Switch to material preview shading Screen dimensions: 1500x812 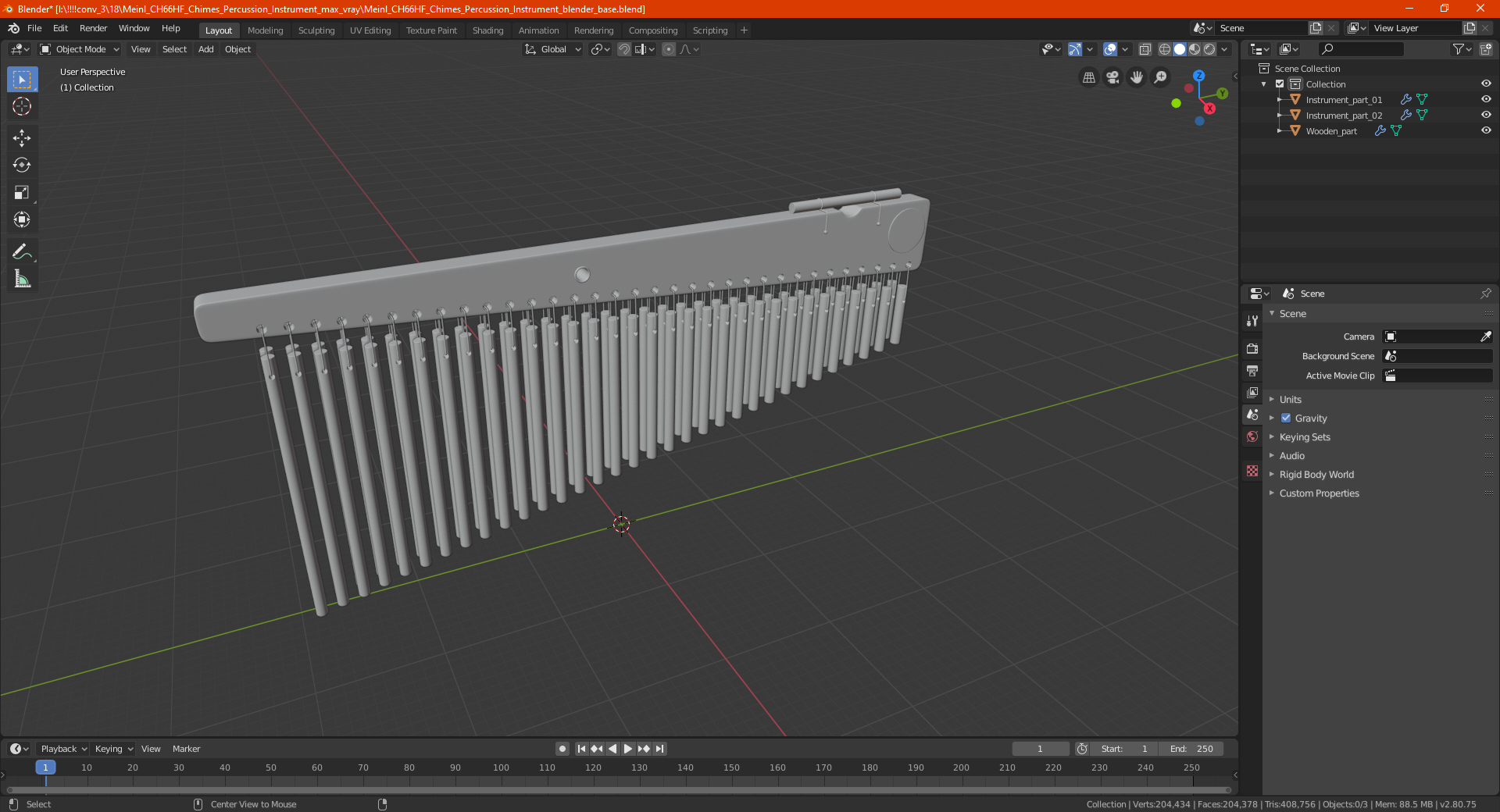click(1195, 49)
